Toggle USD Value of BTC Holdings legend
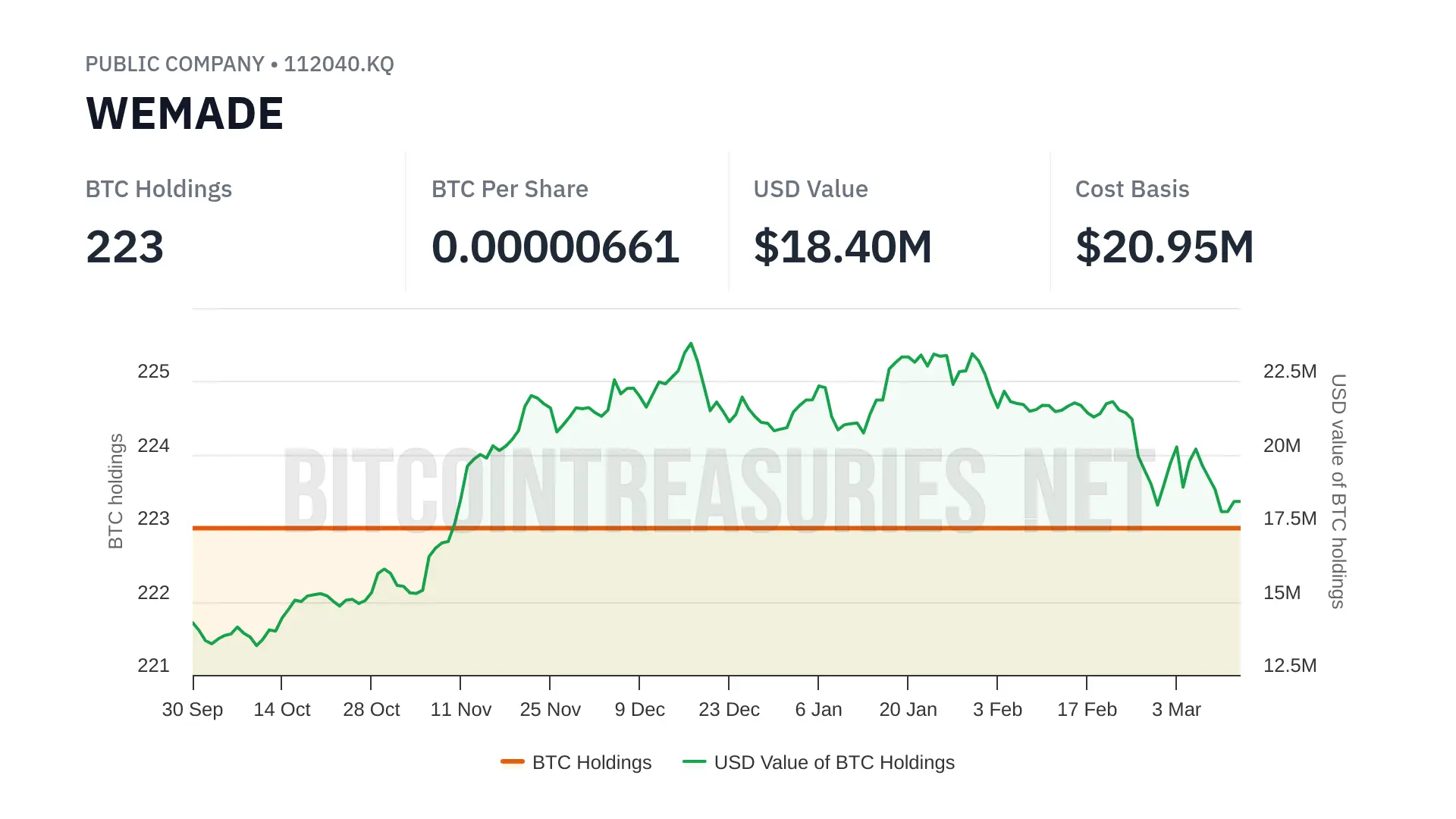This screenshot has width=1456, height=819. (833, 762)
